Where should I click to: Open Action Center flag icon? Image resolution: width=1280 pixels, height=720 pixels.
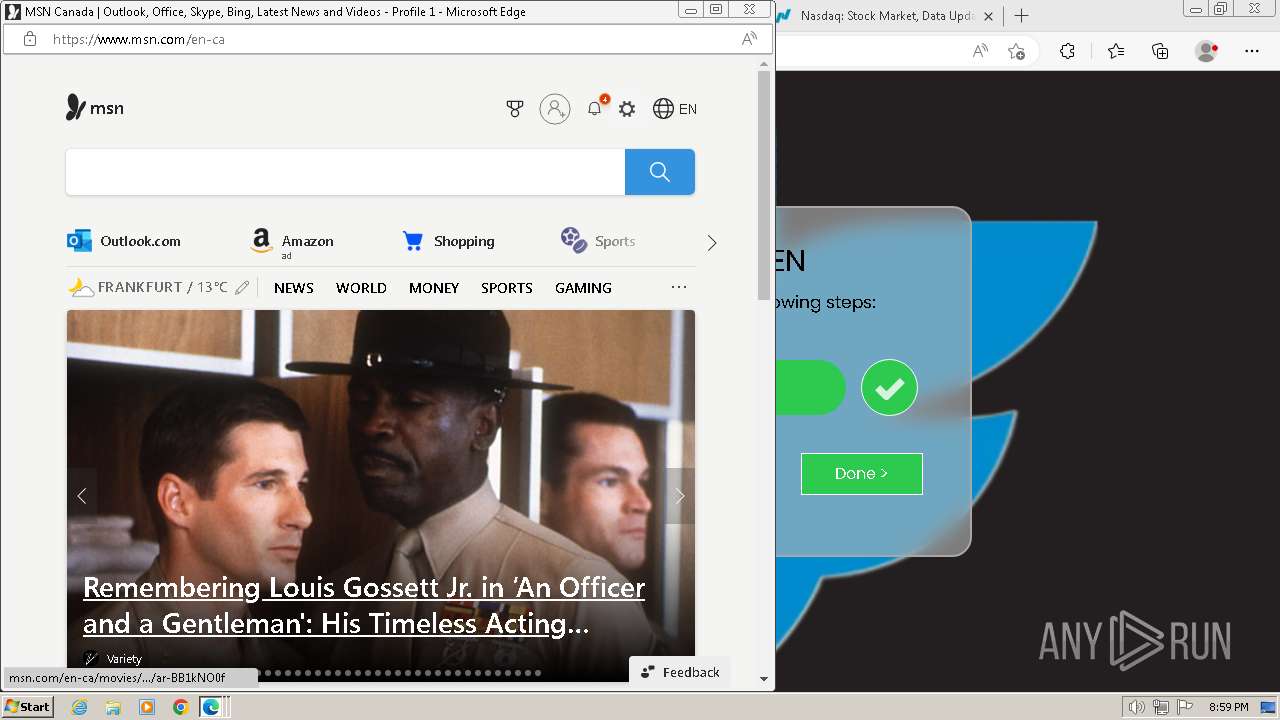[x=1184, y=707]
